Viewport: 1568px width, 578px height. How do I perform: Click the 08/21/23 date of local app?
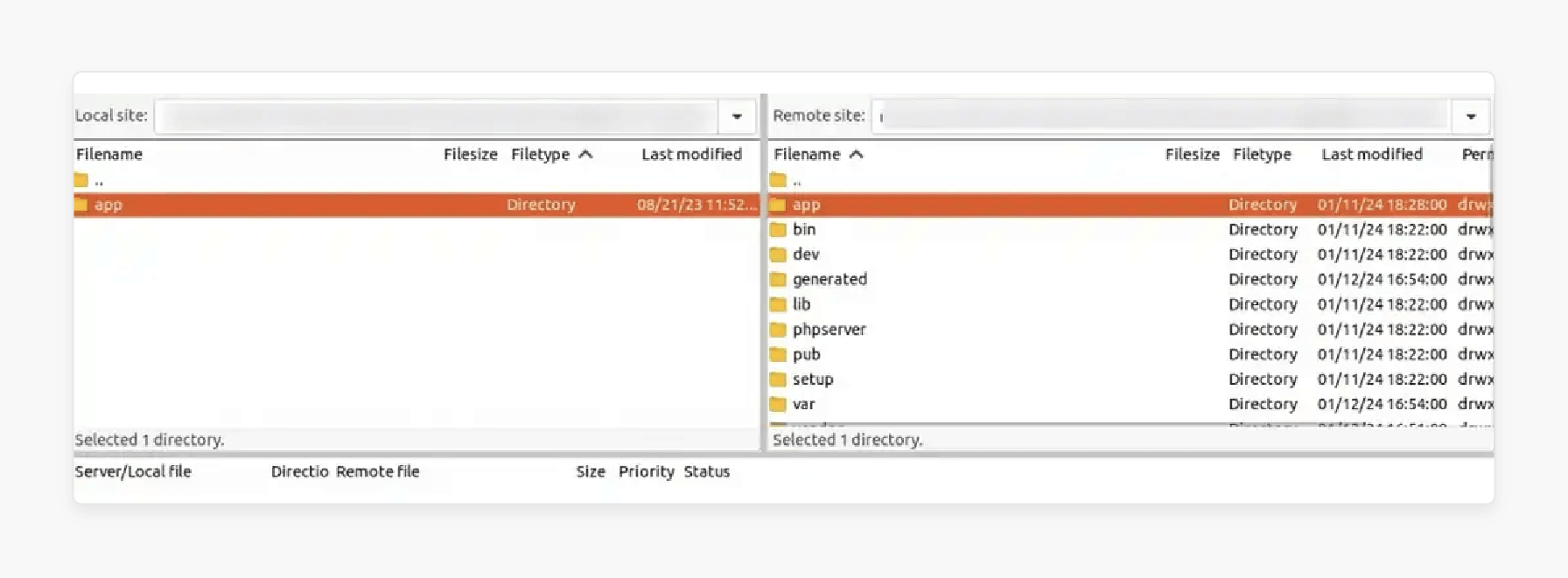[696, 205]
